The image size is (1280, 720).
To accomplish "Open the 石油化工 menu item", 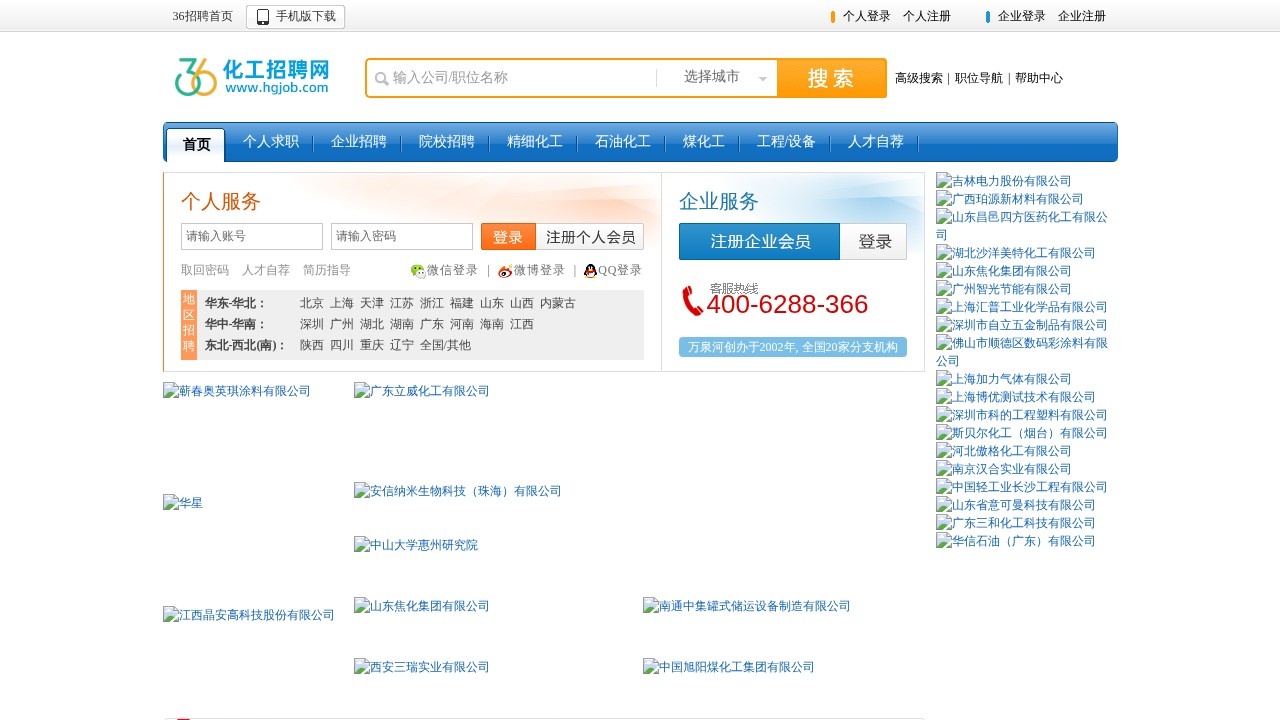I will [x=623, y=142].
